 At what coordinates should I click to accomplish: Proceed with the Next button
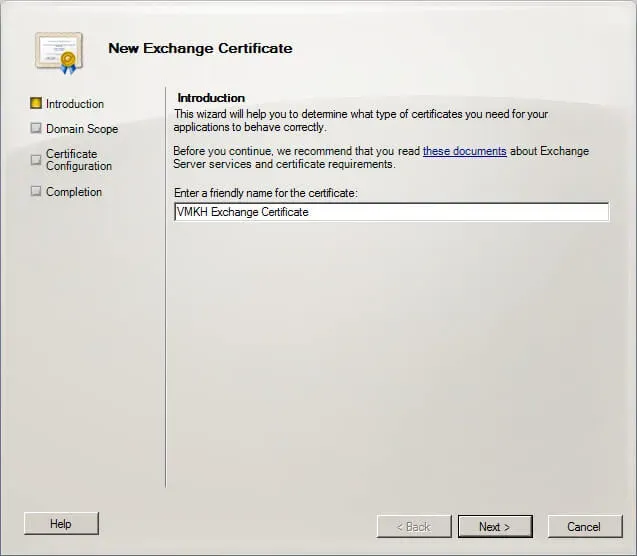(x=495, y=527)
